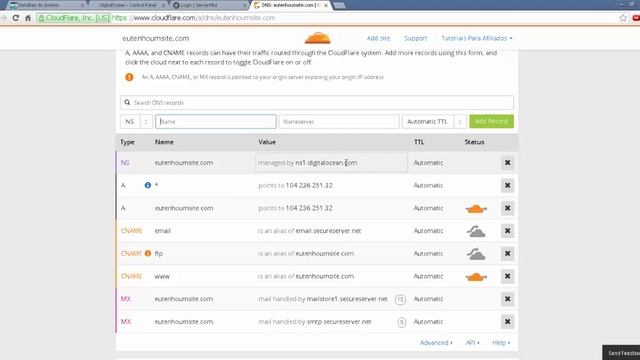Open the browser home page icon
Viewport: 640px width, 360px height.
click(28, 18)
